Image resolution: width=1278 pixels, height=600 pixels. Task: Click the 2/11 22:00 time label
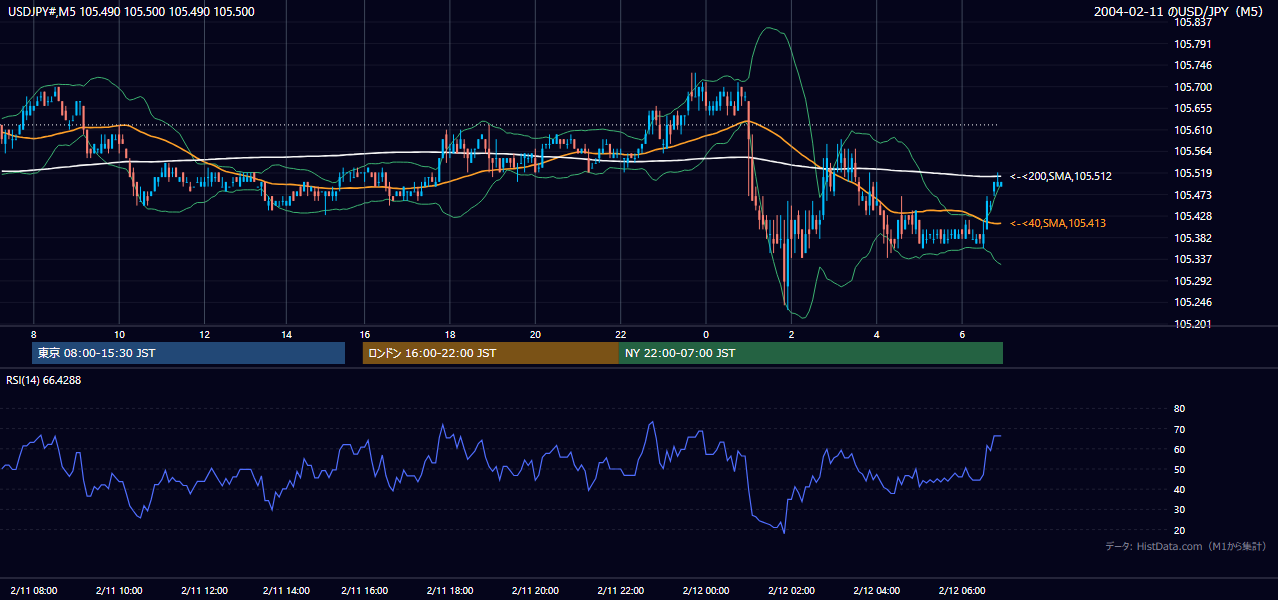pyautogui.click(x=621, y=590)
